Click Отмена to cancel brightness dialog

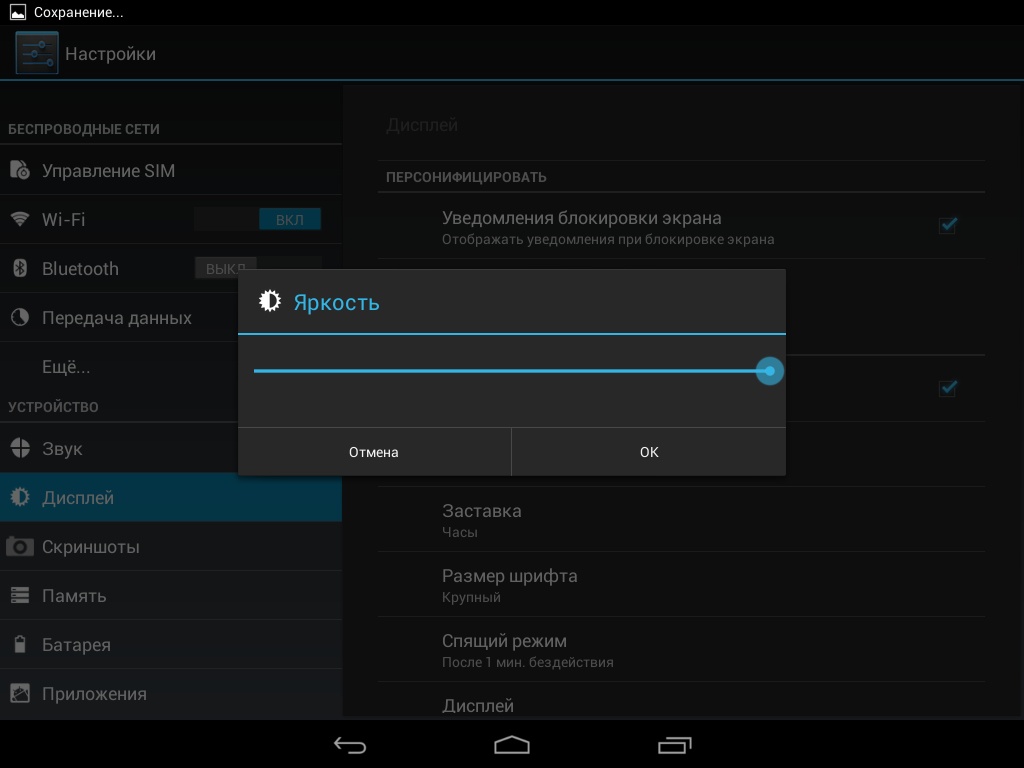pos(374,452)
